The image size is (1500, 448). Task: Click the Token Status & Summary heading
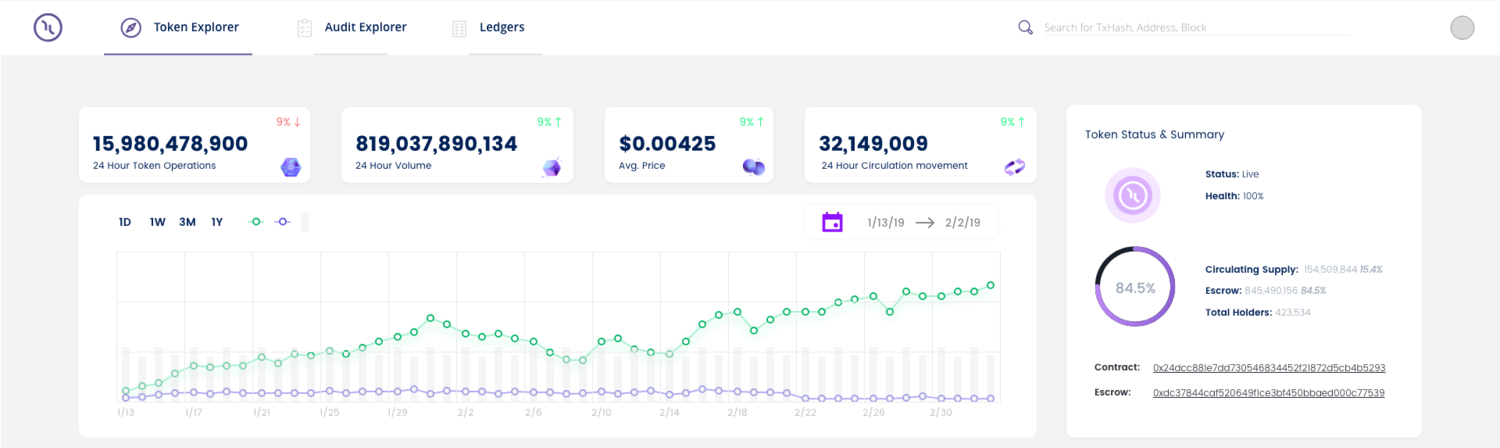click(x=1154, y=134)
